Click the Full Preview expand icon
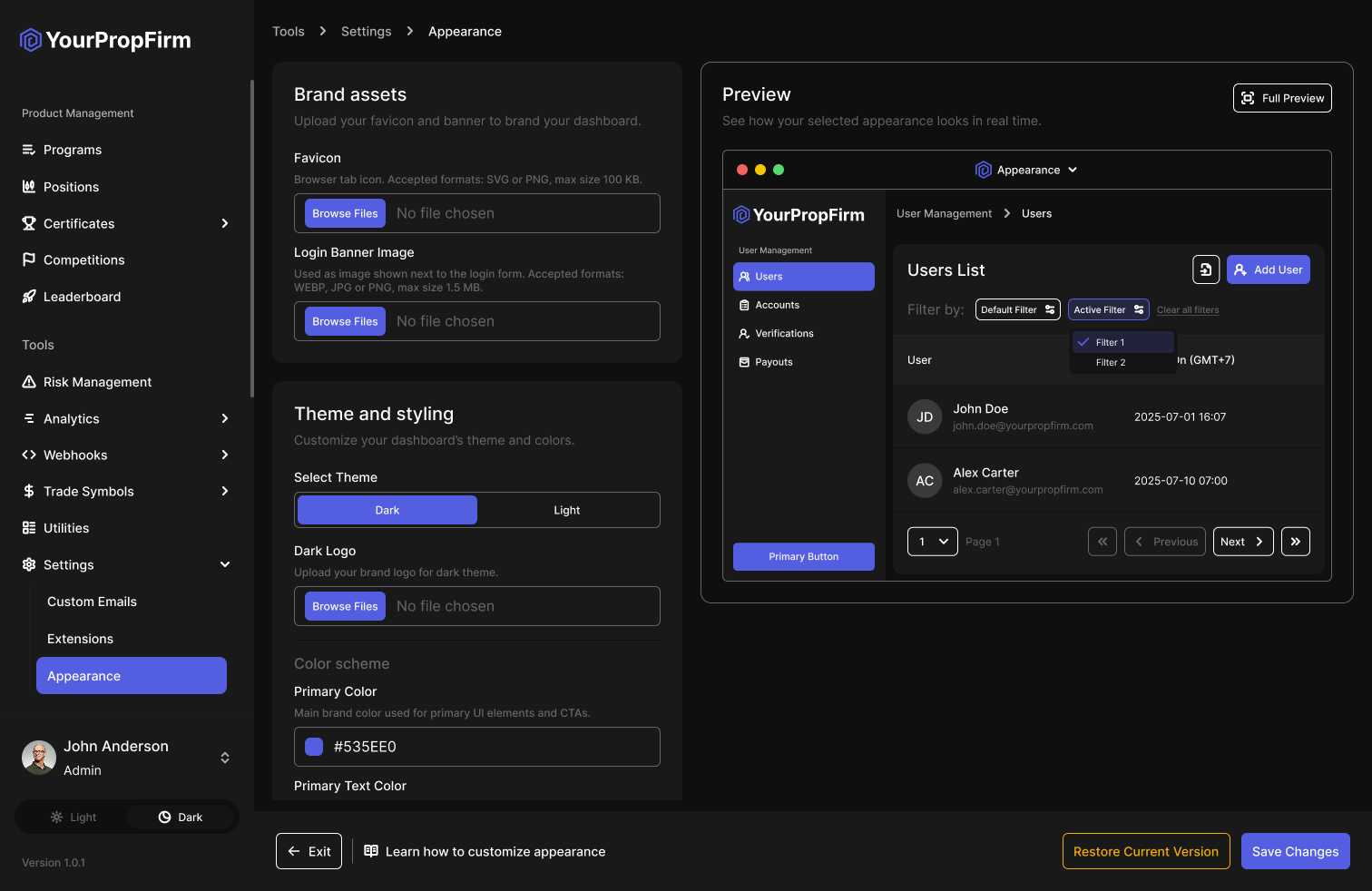This screenshot has height=891, width=1372. click(1248, 98)
